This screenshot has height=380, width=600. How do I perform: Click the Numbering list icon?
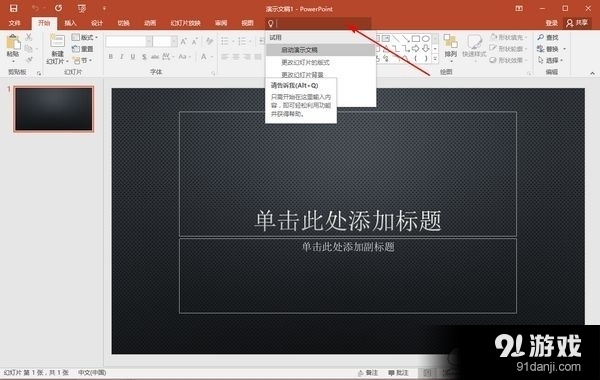[x=243, y=41]
